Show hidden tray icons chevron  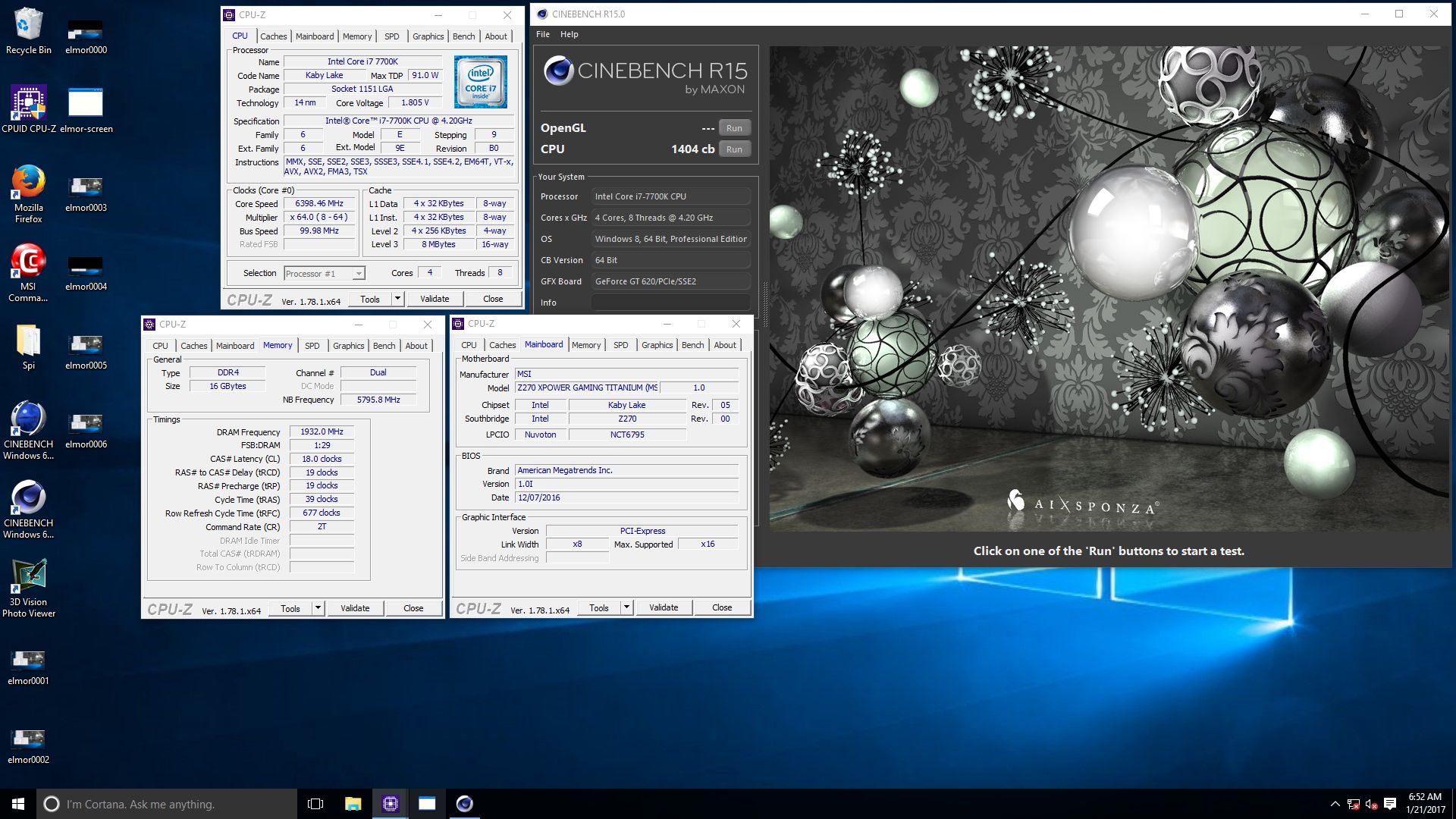click(1335, 804)
